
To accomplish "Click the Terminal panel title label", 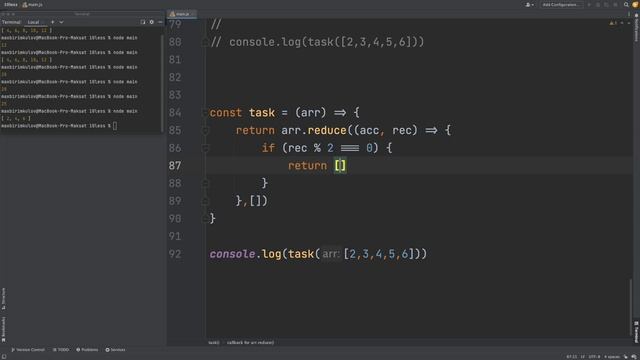I will pyautogui.click(x=11, y=22).
